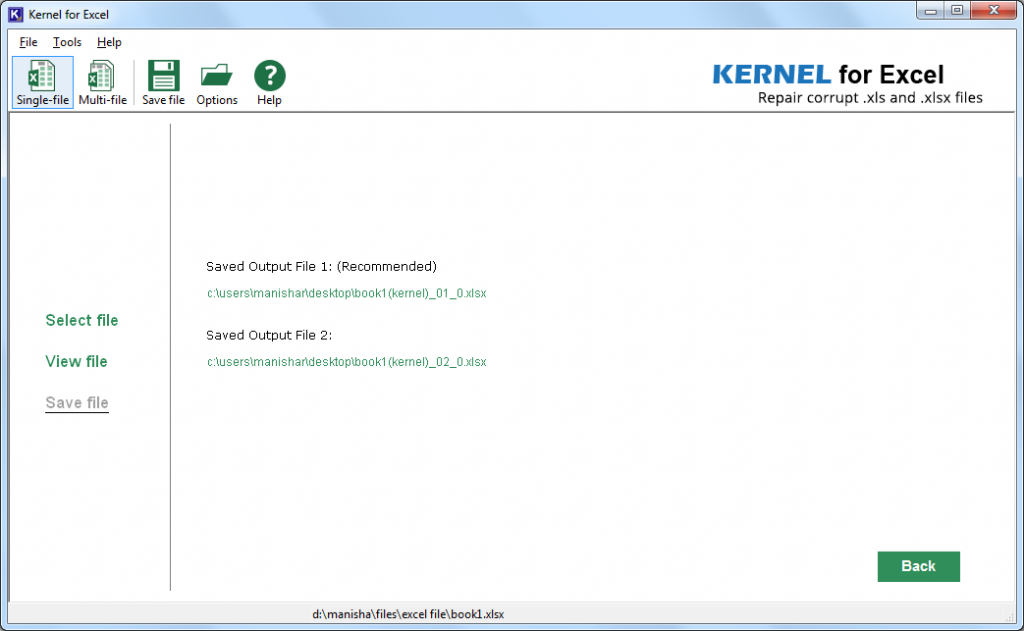The height and width of the screenshot is (631, 1024).
Task: Click the 'Save file' sidebar step
Action: tap(76, 402)
